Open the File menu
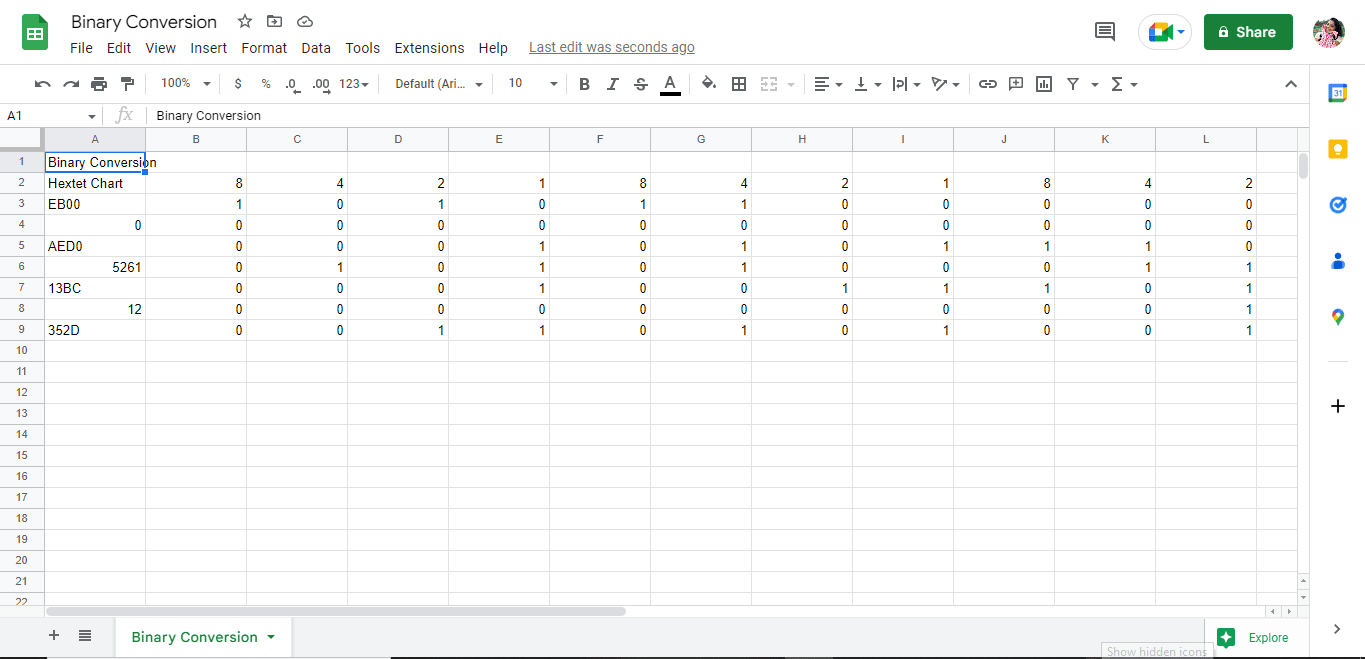1365x659 pixels. [81, 48]
